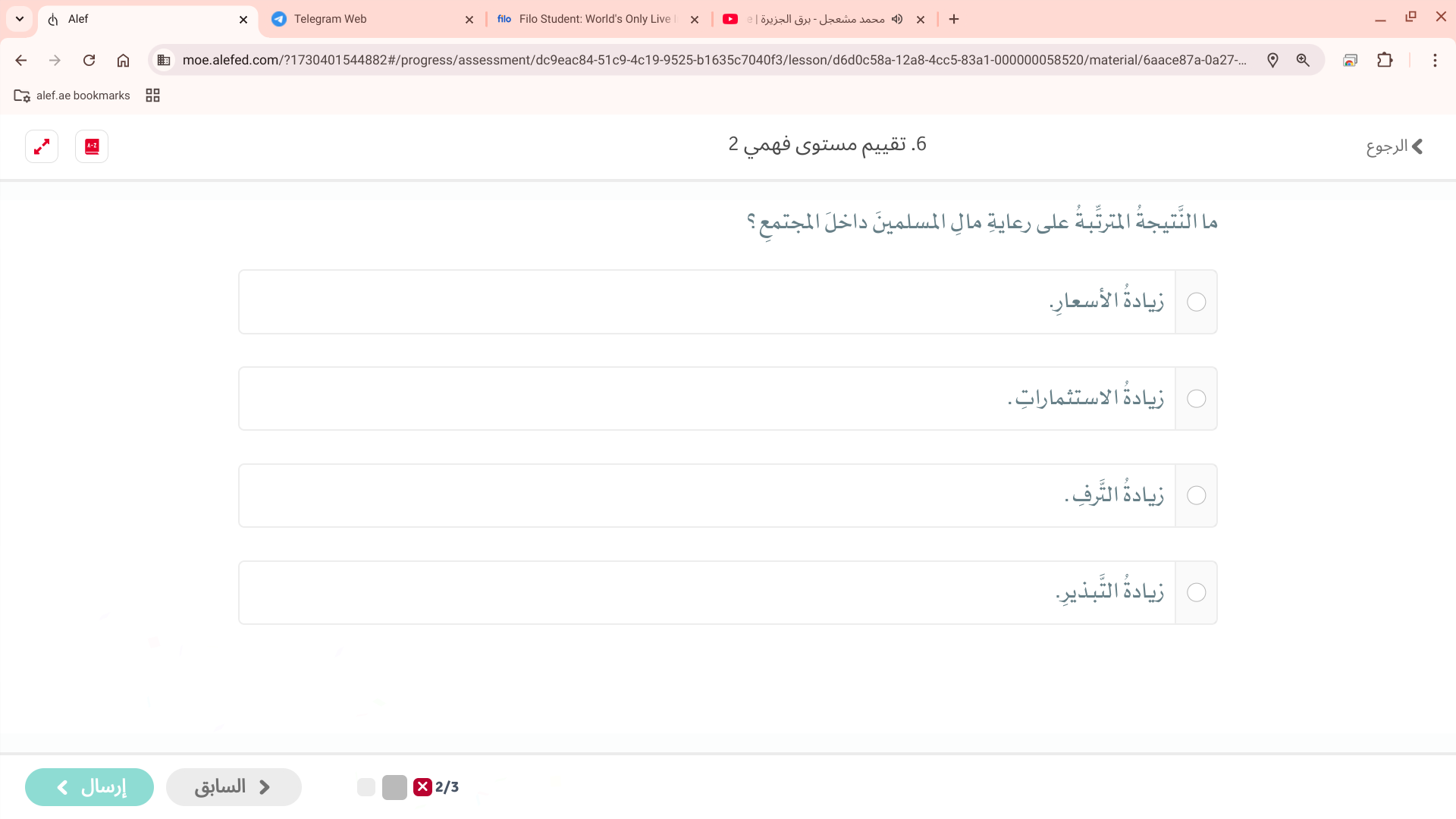This screenshot has height=819, width=1456.
Task: Click the red X progress indicator square
Action: [422, 787]
